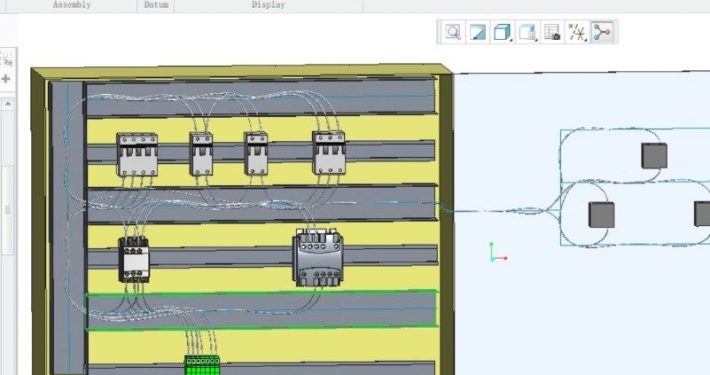Select the large gray contactor component
710x375 pixels.
(x=318, y=258)
